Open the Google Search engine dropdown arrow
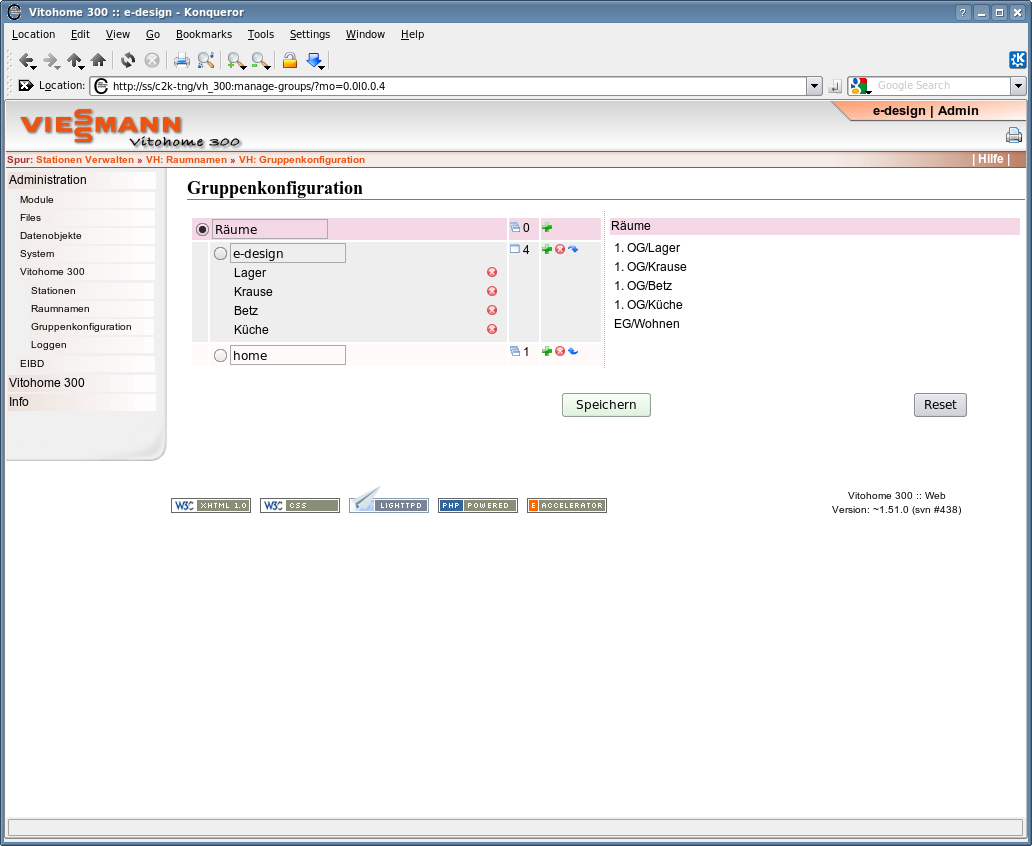Image resolution: width=1032 pixels, height=846 pixels. pos(1018,86)
